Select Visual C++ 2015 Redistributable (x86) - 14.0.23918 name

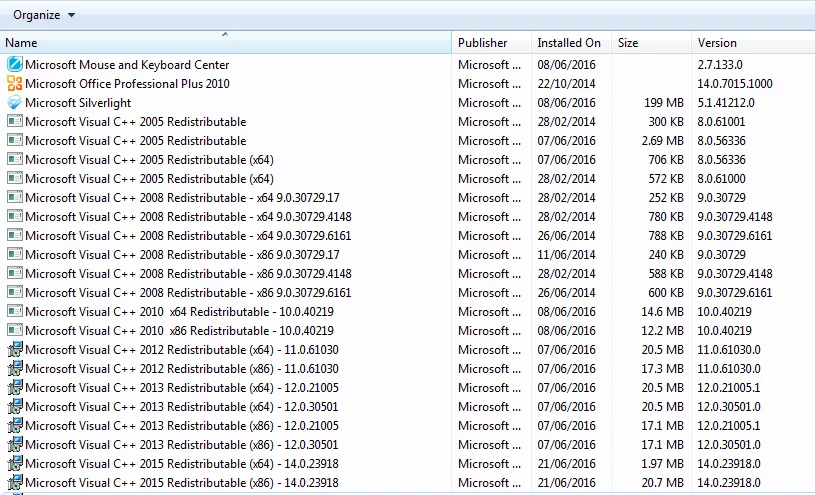(x=182, y=483)
